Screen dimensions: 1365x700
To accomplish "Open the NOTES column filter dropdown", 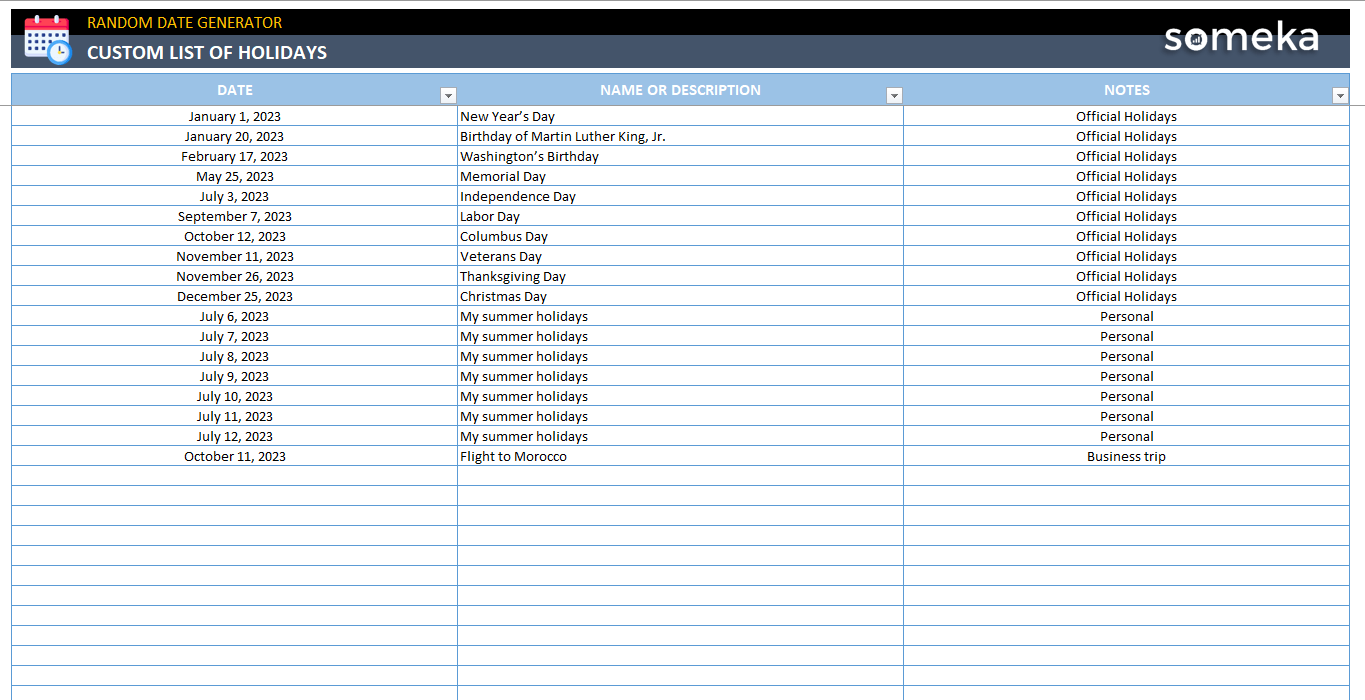I will pyautogui.click(x=1340, y=94).
